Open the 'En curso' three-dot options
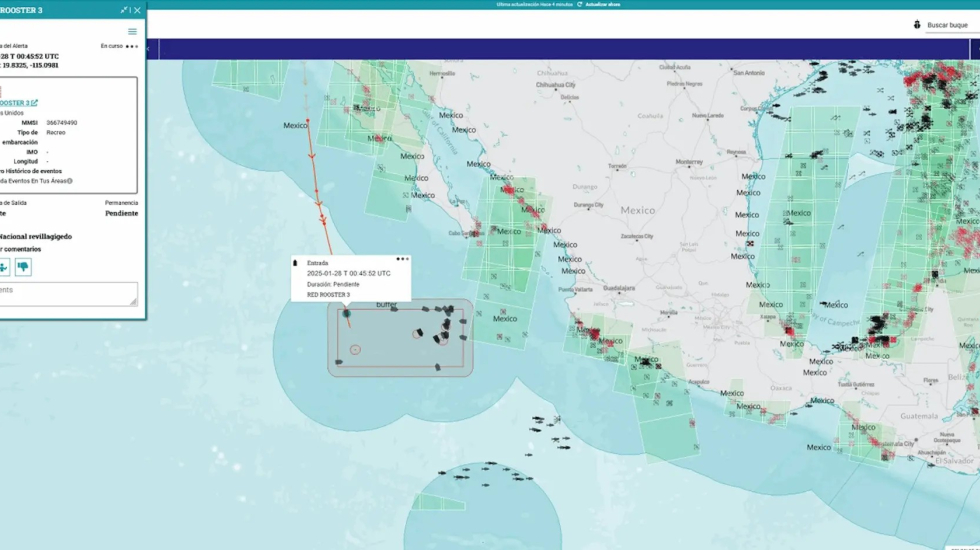980x550 pixels. click(132, 46)
